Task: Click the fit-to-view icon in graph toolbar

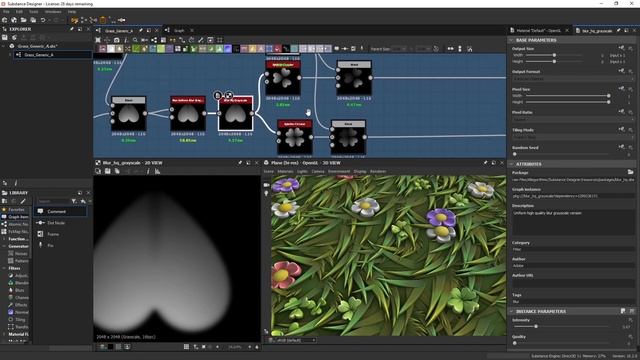Action: point(98,40)
